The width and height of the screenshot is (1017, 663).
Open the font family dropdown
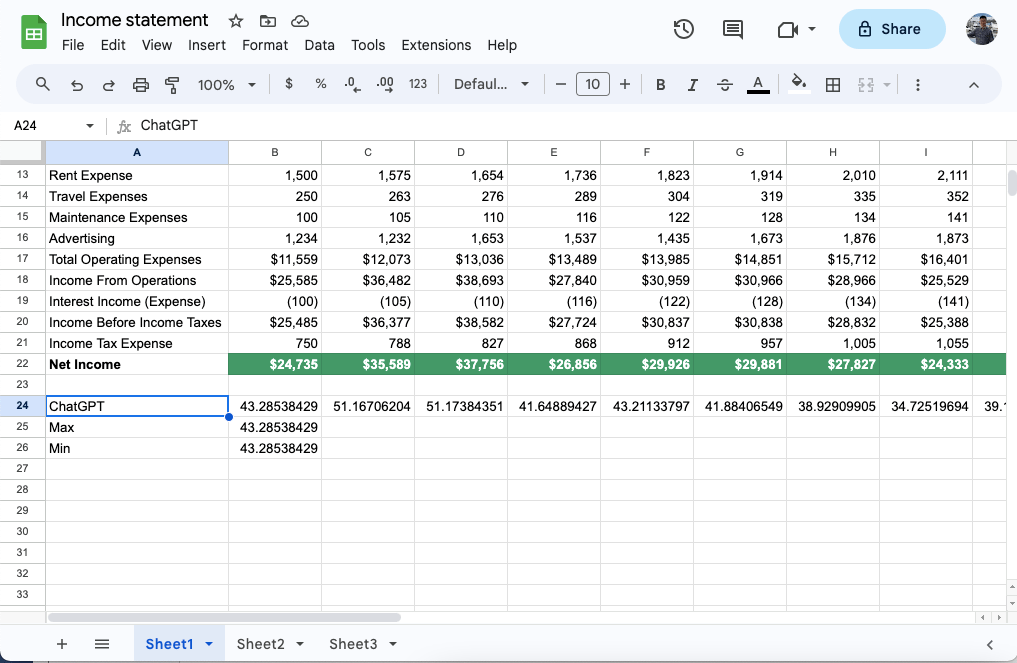(492, 84)
